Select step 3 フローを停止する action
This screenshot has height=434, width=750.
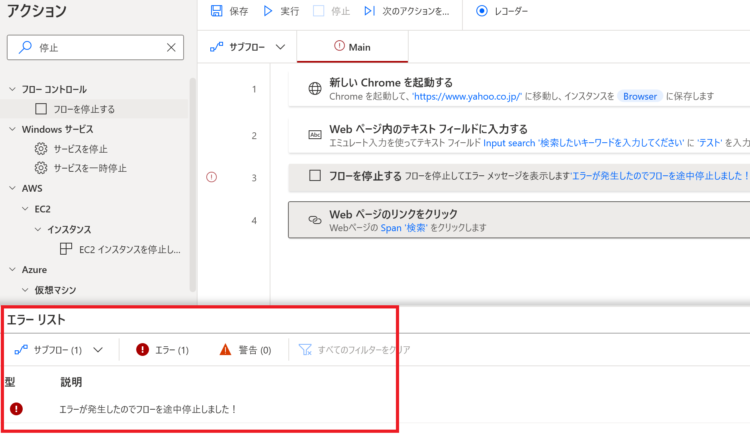pos(519,178)
